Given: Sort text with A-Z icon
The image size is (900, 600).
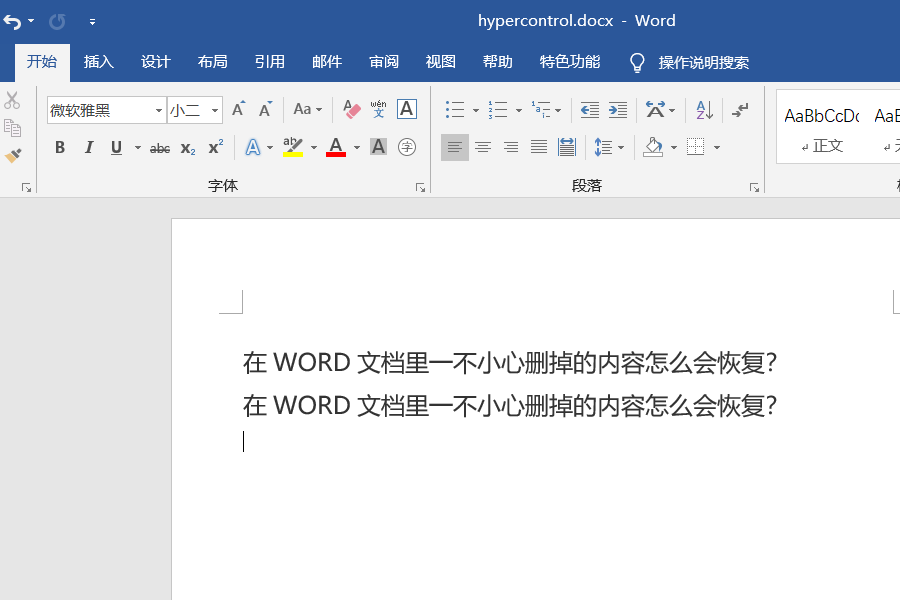Looking at the screenshot, I should [704, 109].
